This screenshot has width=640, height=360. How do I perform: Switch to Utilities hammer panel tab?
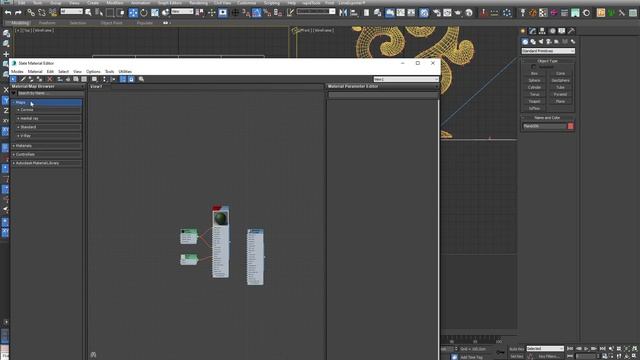tap(571, 31)
